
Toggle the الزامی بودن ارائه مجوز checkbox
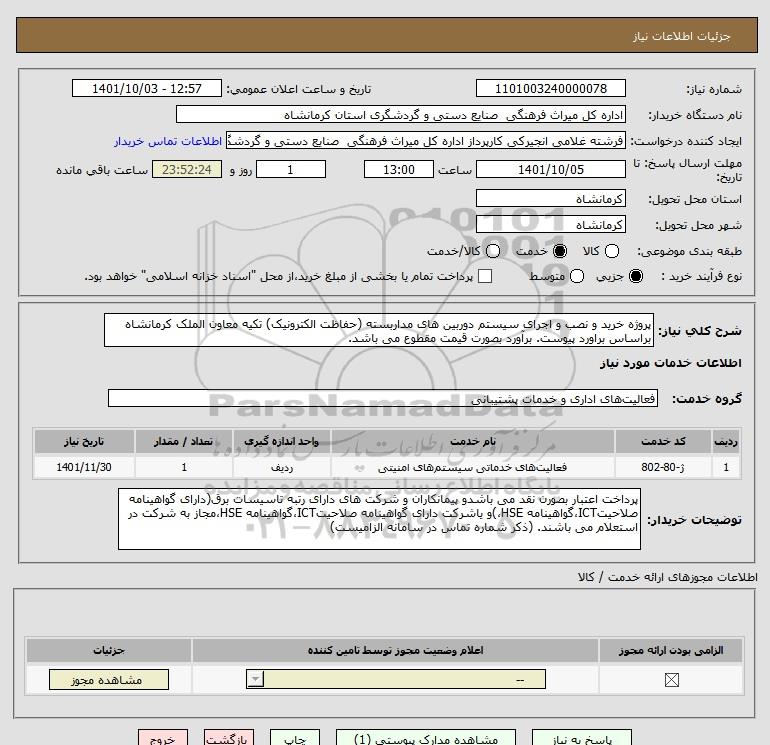[x=671, y=680]
